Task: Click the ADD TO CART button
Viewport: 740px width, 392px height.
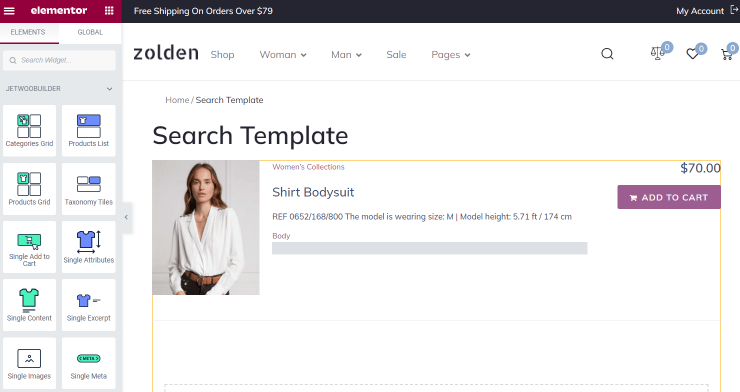Action: tap(669, 197)
